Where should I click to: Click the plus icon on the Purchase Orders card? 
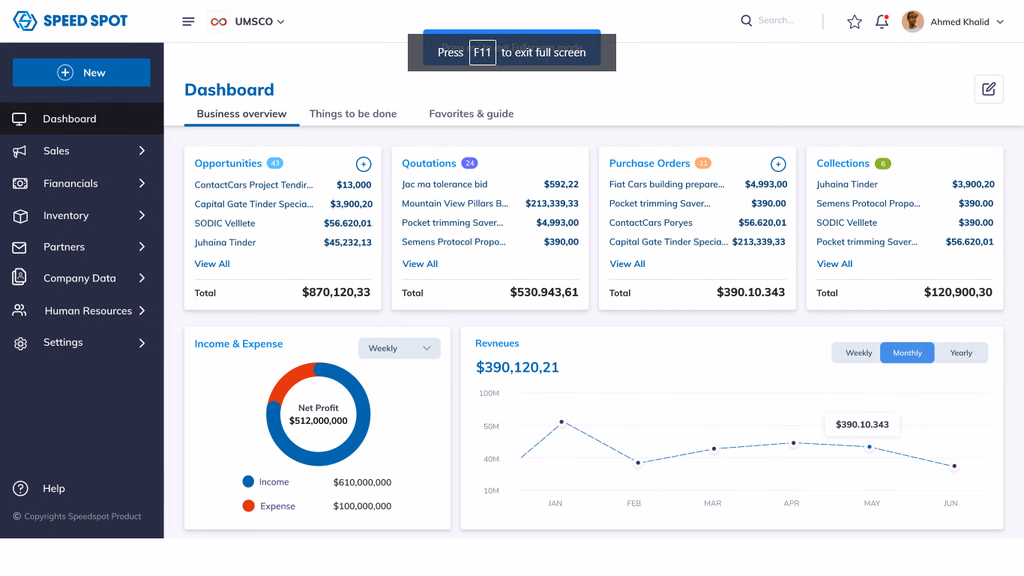pos(777,164)
